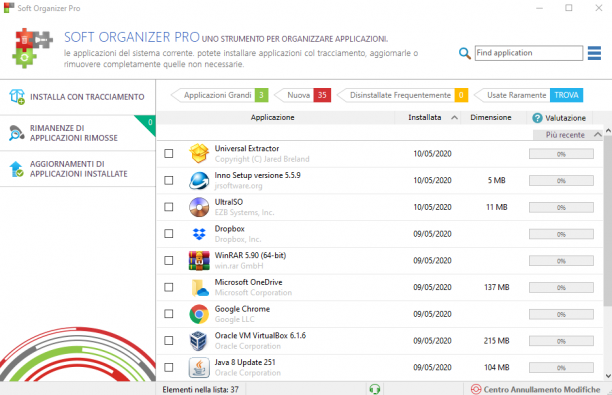Screen dimensions: 612x395
Task: Check the Oracle VM VirtualBox checkbox
Action: tap(169, 341)
